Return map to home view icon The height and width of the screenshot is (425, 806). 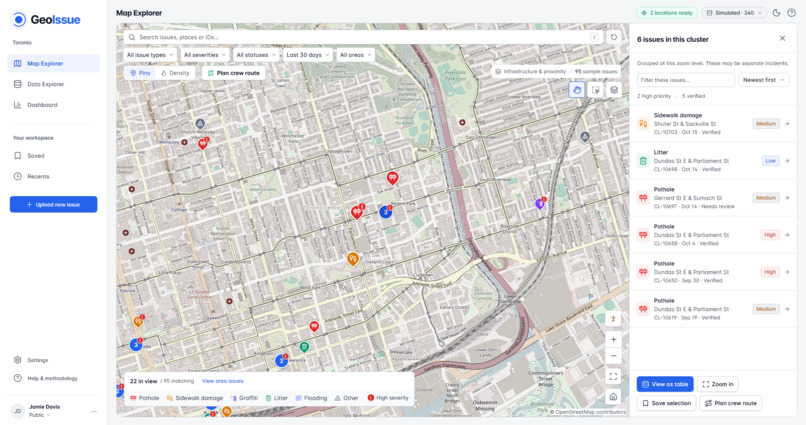(x=613, y=397)
